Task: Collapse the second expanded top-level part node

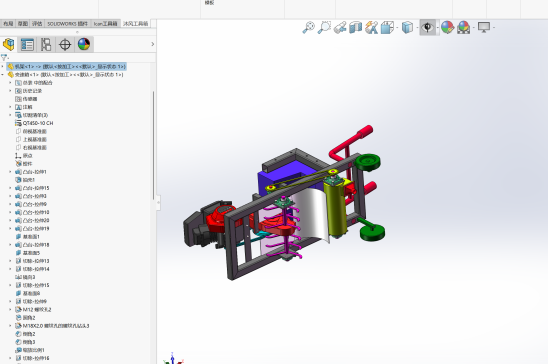Action: click(3, 74)
